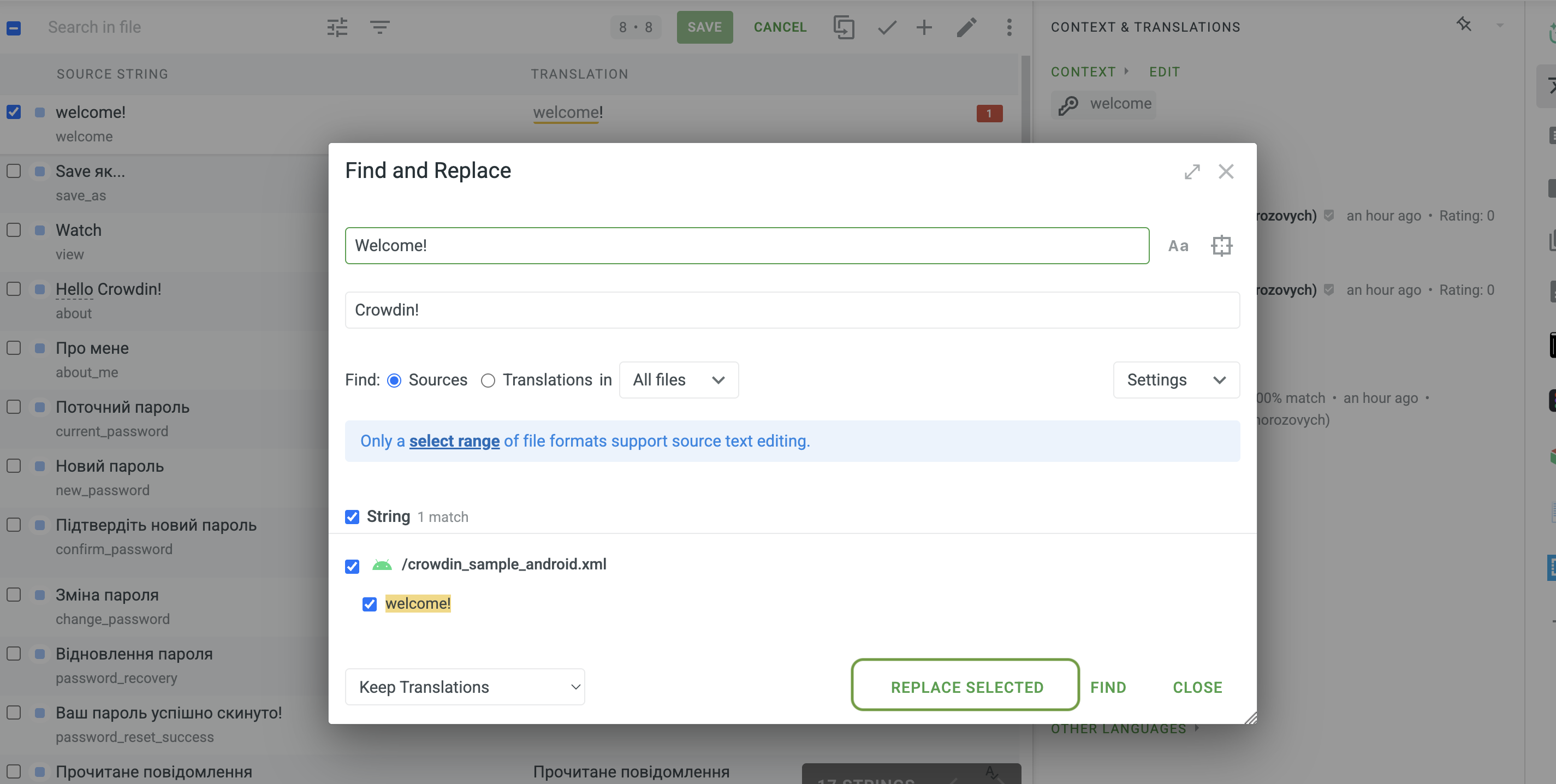The height and width of the screenshot is (784, 1556).
Task: Click the EDIT context link
Action: tap(1165, 72)
